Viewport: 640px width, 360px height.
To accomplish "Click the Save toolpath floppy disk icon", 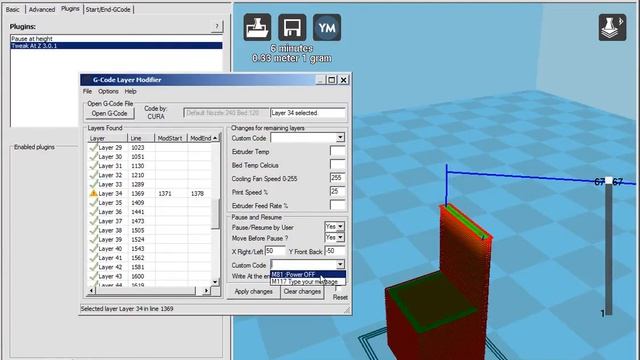I will click(292, 27).
